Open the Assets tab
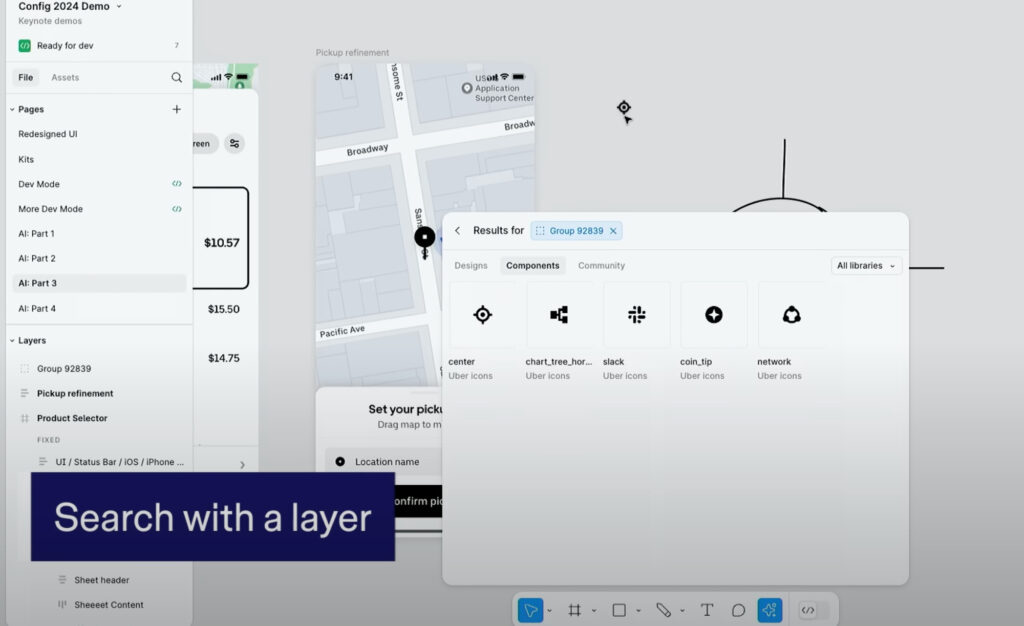The image size is (1024, 626). tap(65, 77)
